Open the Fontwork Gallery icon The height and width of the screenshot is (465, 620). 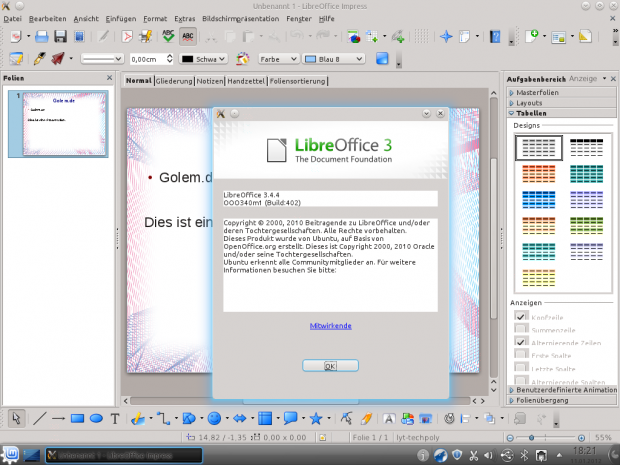pos(389,418)
